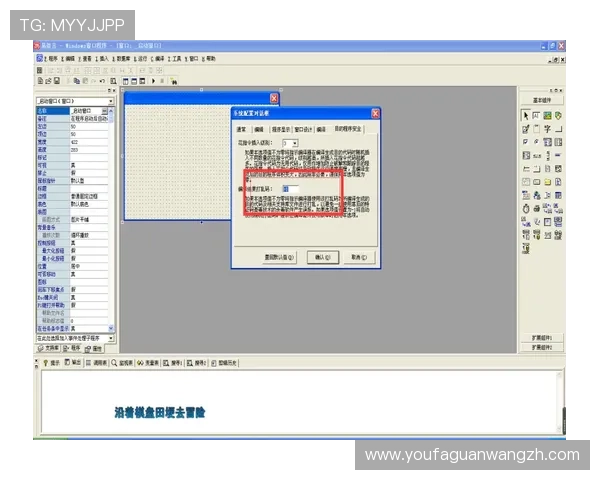The height and width of the screenshot is (480, 600).
Task: Switch to the 提示 tab in bottom panel
Action: 52,362
